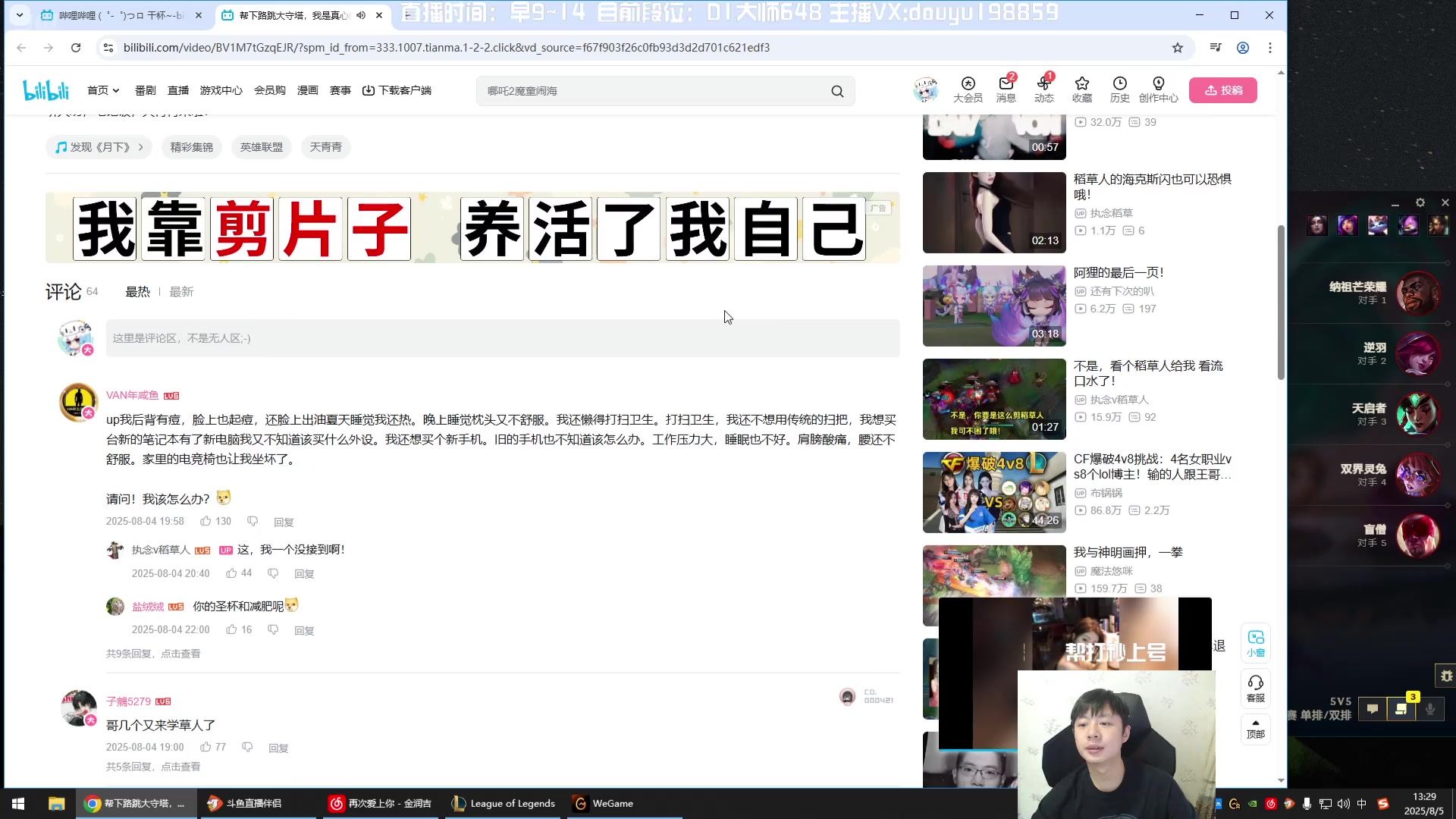This screenshot has width=1456, height=819.
Task: Click the comment input box
Action: pyautogui.click(x=503, y=338)
